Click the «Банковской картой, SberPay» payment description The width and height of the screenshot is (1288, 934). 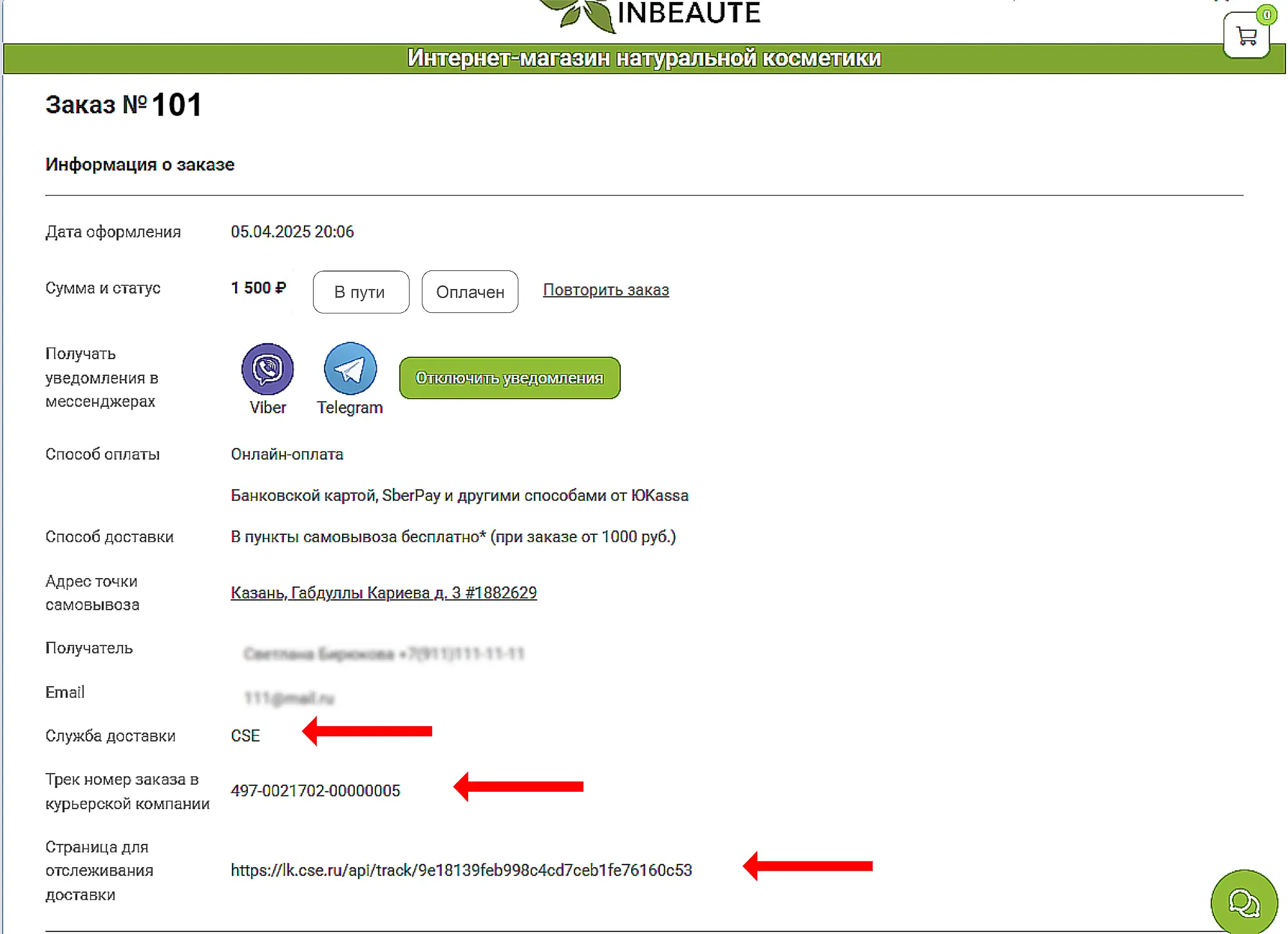coord(460,496)
